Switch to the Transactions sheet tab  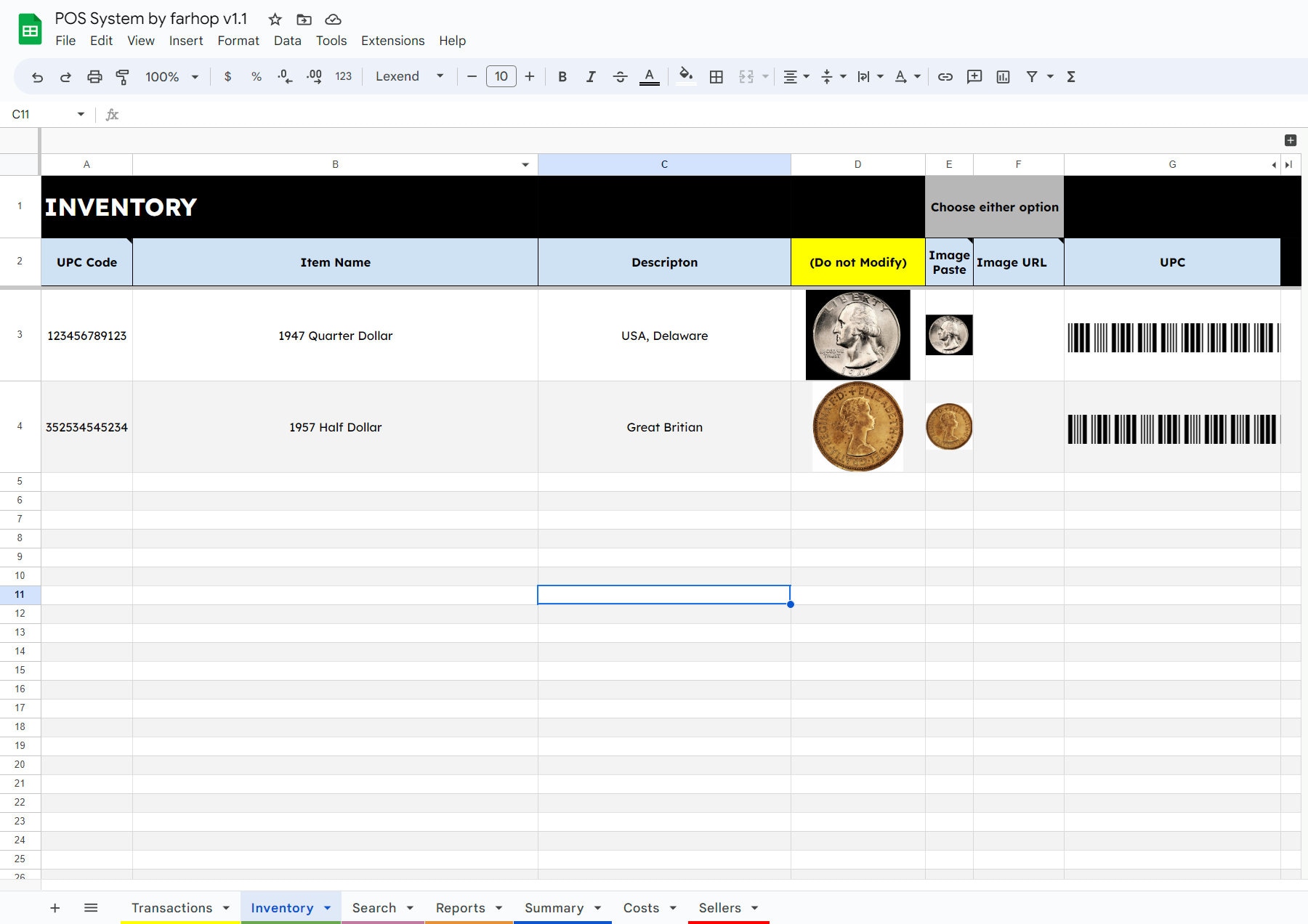(172, 907)
